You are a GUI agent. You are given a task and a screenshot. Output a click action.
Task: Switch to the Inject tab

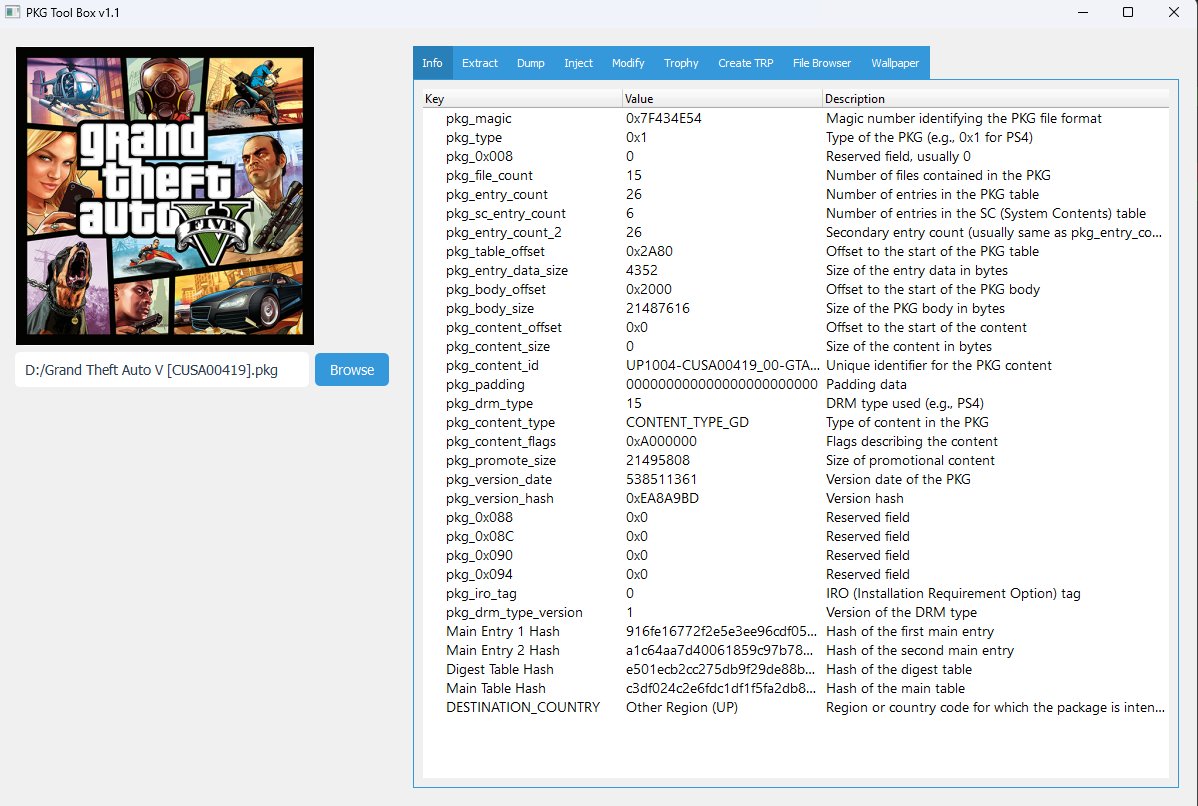pos(578,63)
